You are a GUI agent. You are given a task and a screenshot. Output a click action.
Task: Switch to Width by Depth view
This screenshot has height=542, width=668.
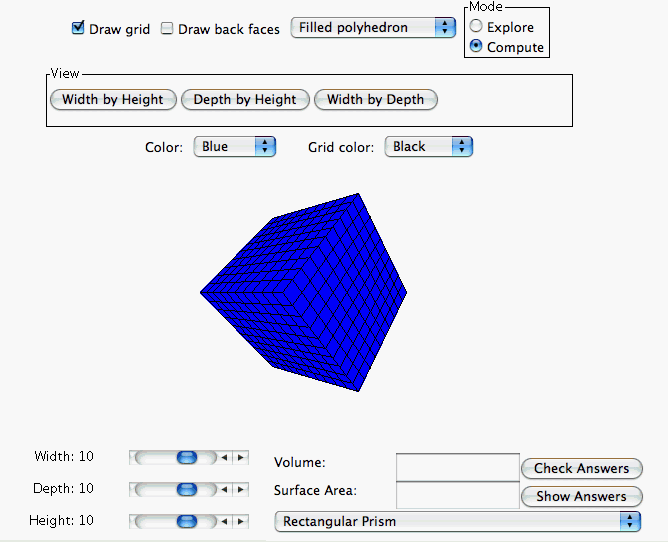[375, 99]
